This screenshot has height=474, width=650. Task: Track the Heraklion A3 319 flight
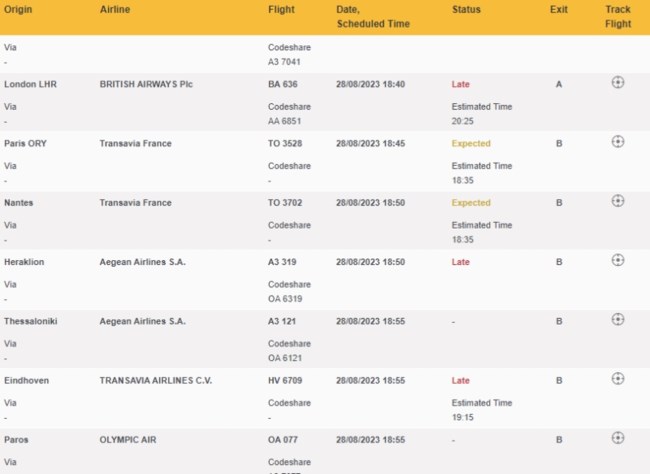click(618, 260)
